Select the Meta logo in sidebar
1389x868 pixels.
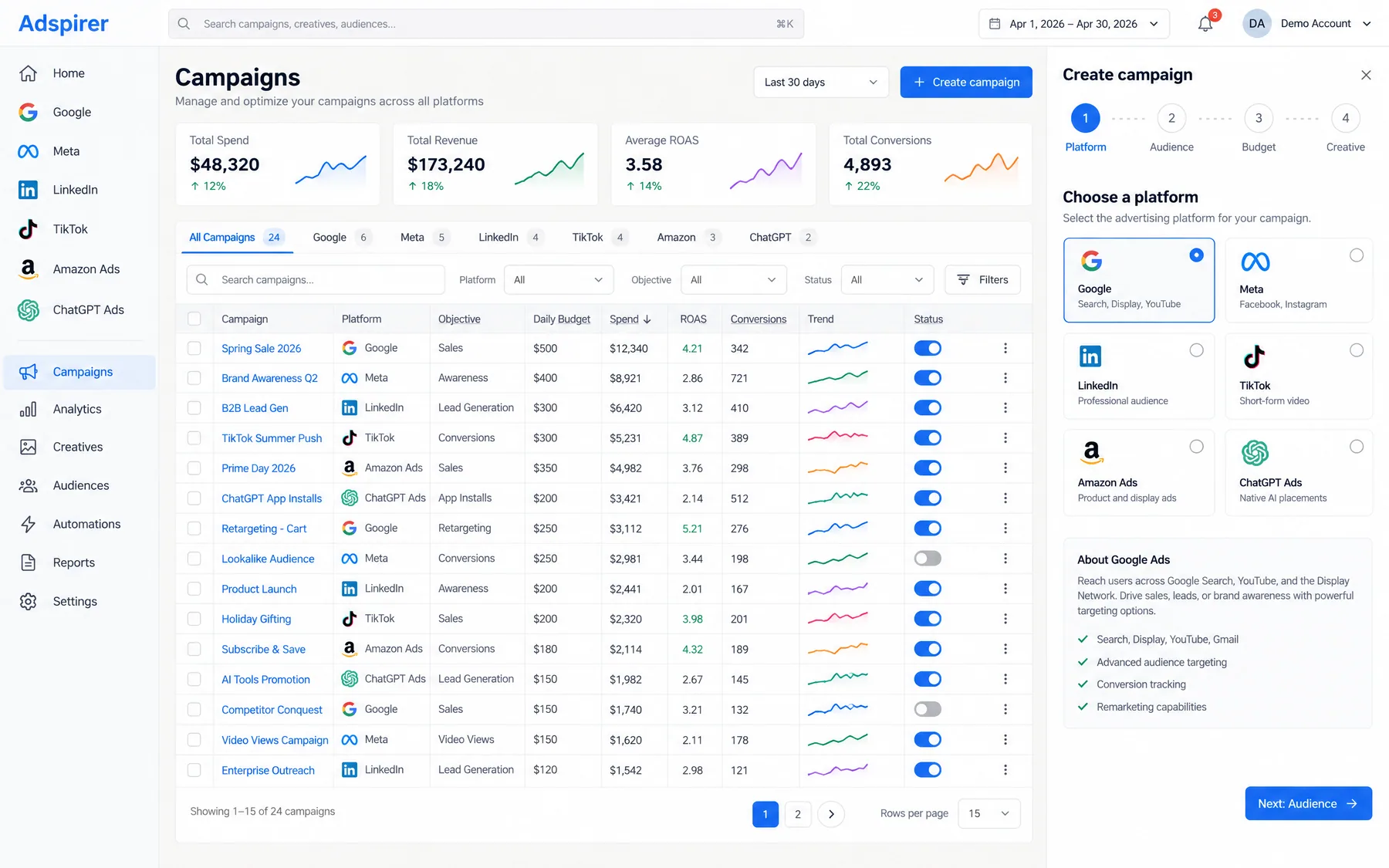29,151
